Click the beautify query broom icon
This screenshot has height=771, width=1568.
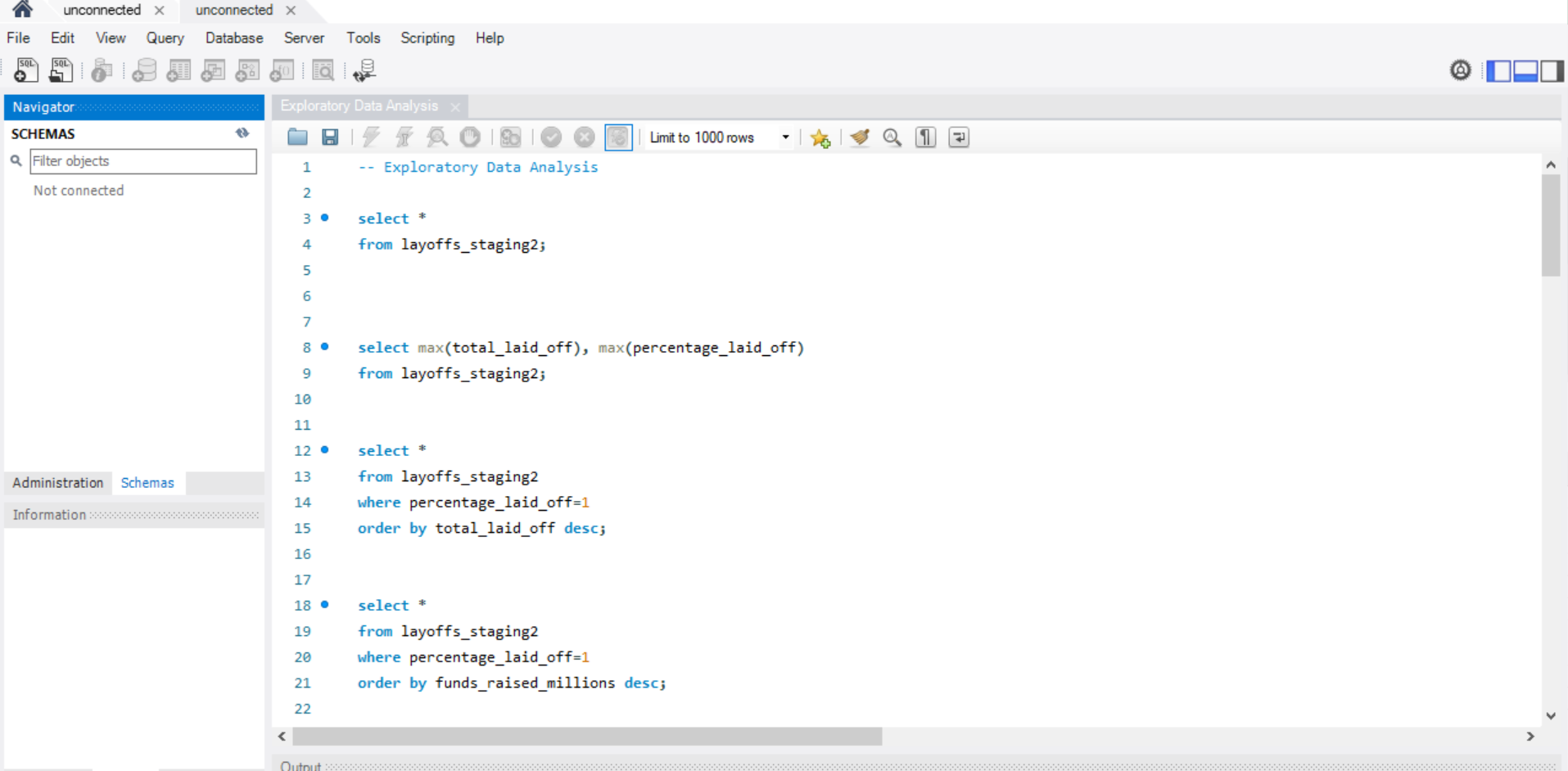pos(859,138)
